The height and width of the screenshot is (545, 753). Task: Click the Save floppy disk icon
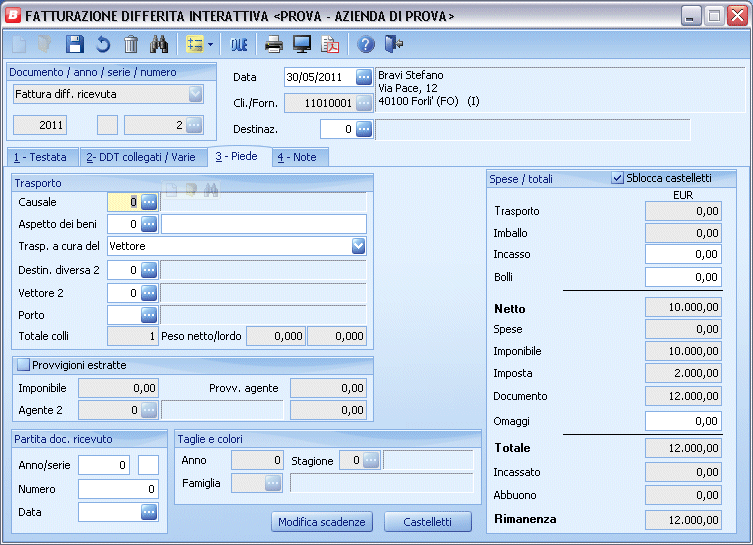[75, 44]
